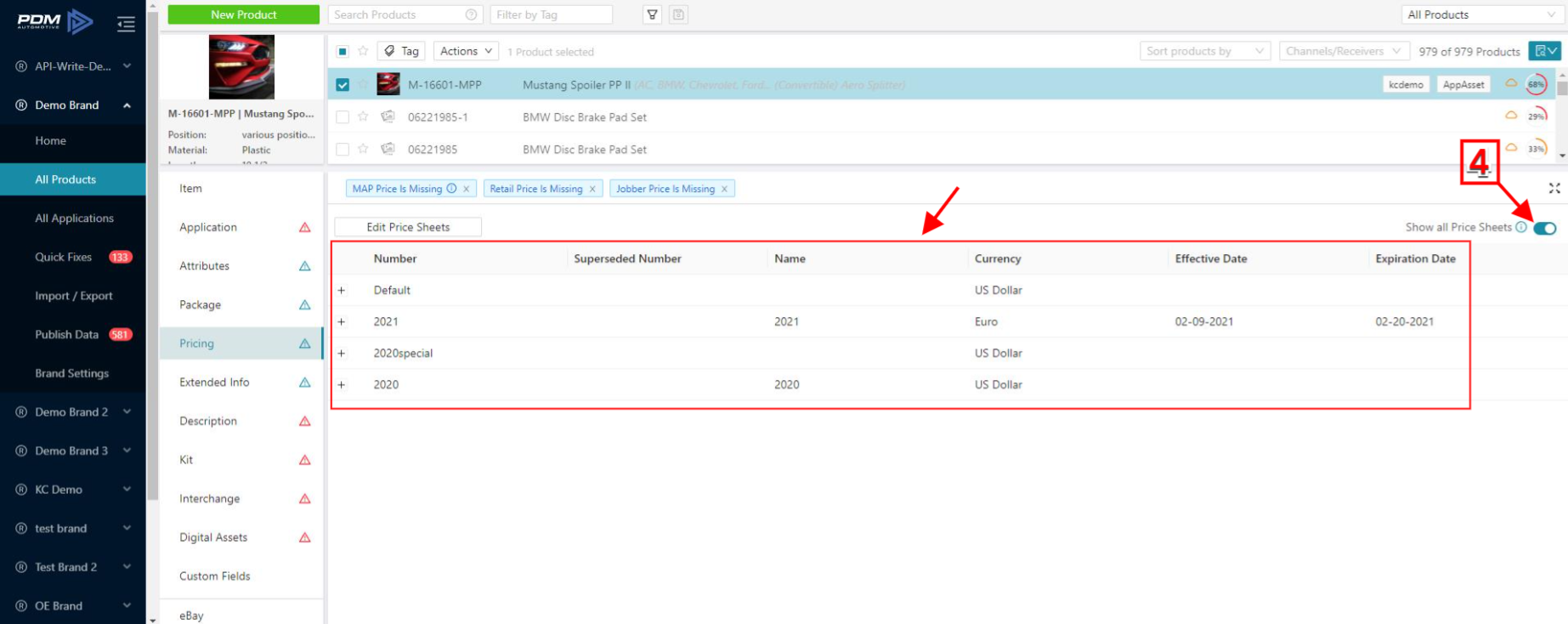
Task: Open the Sort products by dropdown
Action: [1205, 51]
